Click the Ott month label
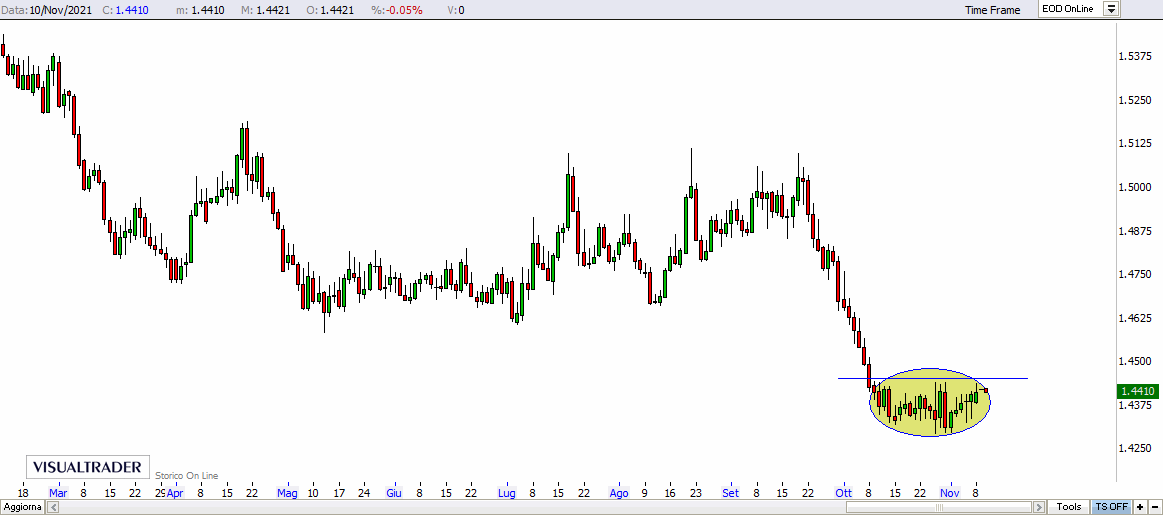Image resolution: width=1163 pixels, height=515 pixels. coord(843,493)
